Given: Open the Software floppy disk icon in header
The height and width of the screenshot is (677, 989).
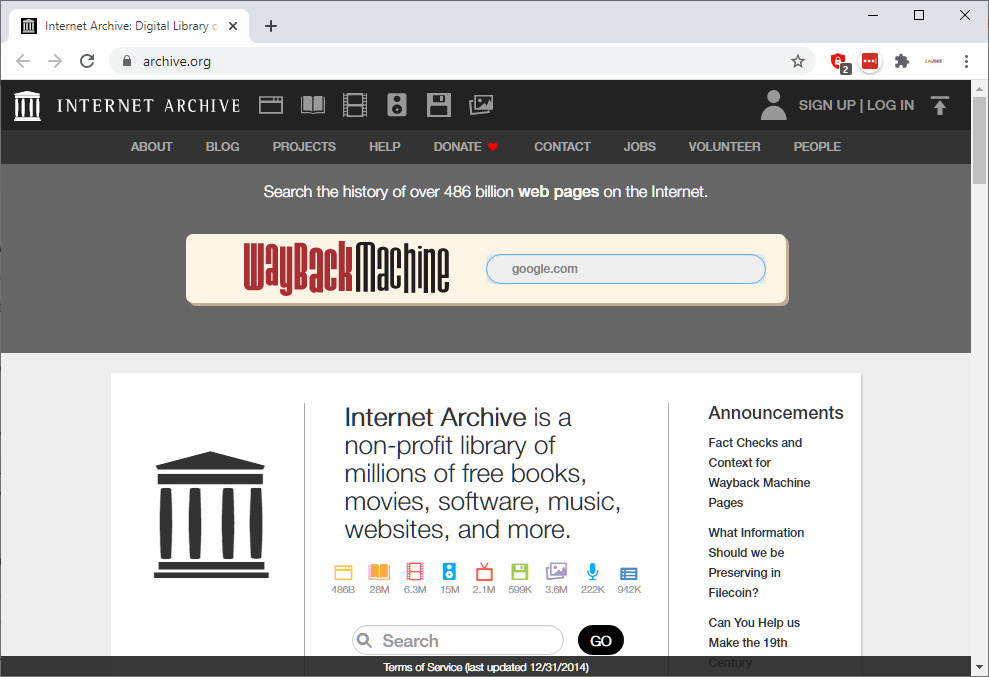Looking at the screenshot, I should coord(438,105).
